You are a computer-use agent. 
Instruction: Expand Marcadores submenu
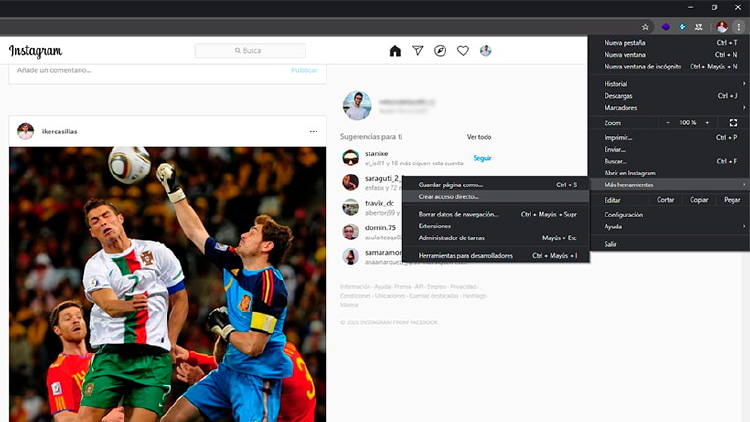point(669,108)
